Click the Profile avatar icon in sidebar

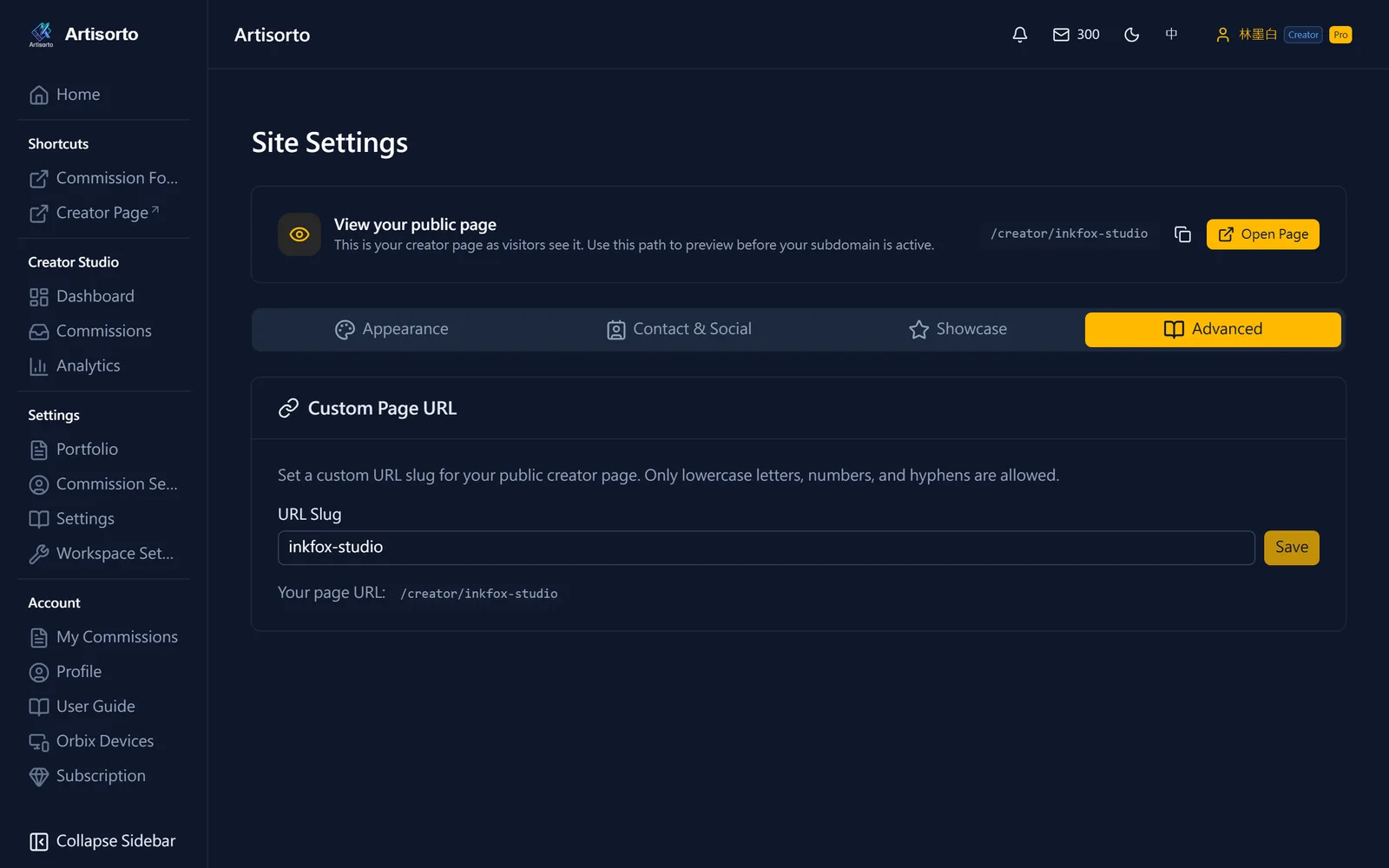pyautogui.click(x=39, y=672)
